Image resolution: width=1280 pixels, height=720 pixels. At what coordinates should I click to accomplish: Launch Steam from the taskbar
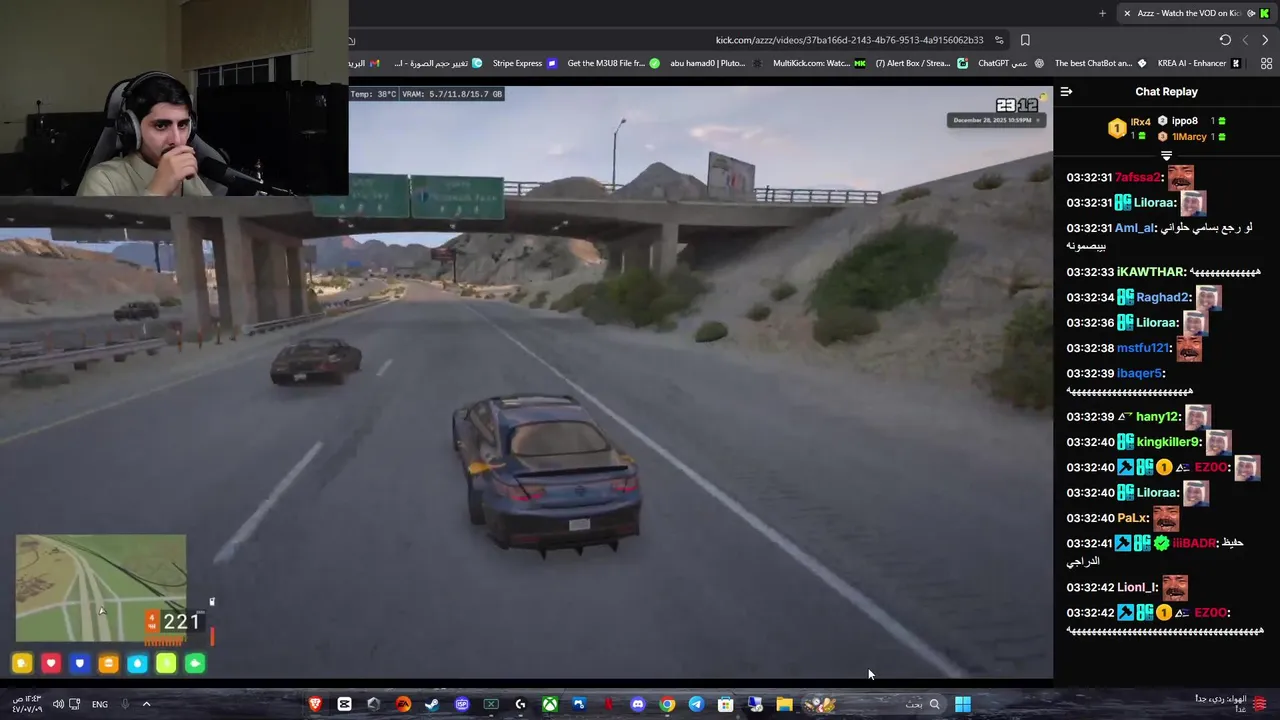(432, 704)
